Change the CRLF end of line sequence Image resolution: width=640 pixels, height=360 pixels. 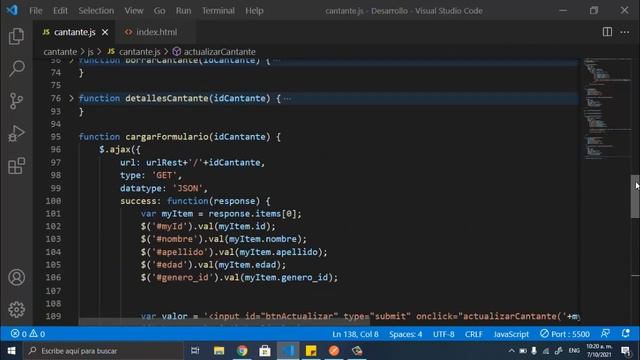click(x=473, y=334)
